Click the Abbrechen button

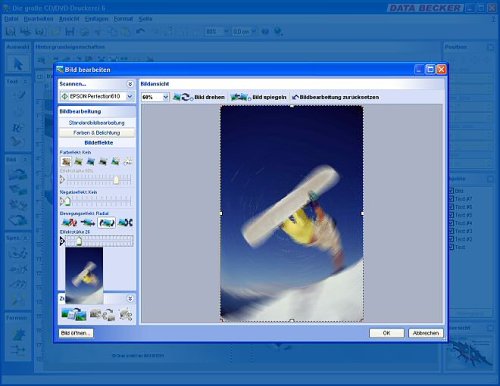point(426,333)
